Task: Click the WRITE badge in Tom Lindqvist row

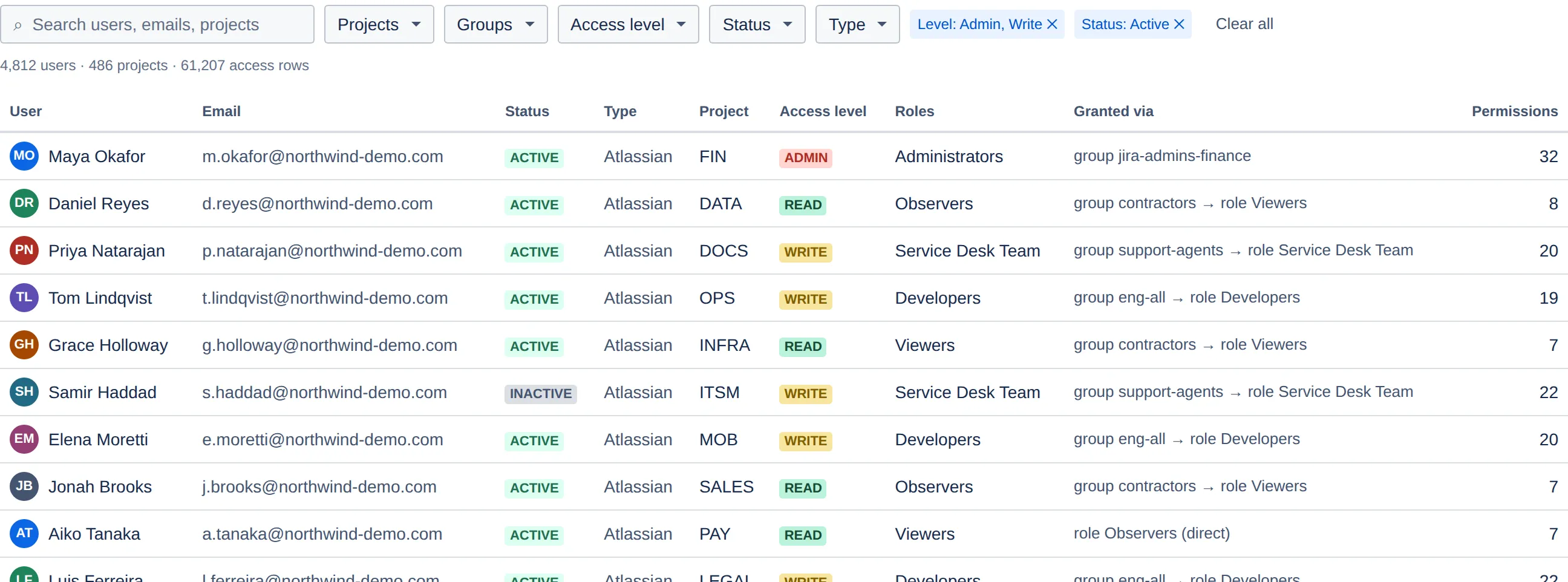Action: point(805,299)
